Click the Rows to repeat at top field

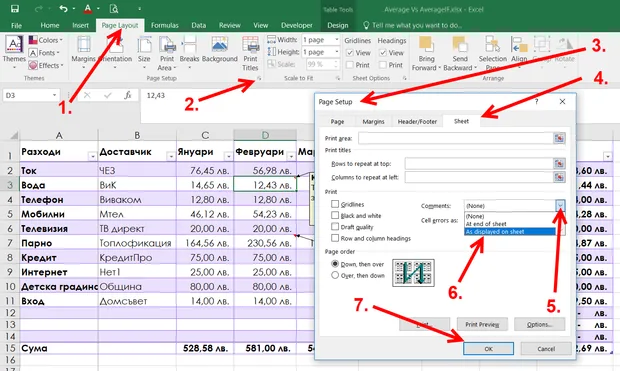point(479,164)
